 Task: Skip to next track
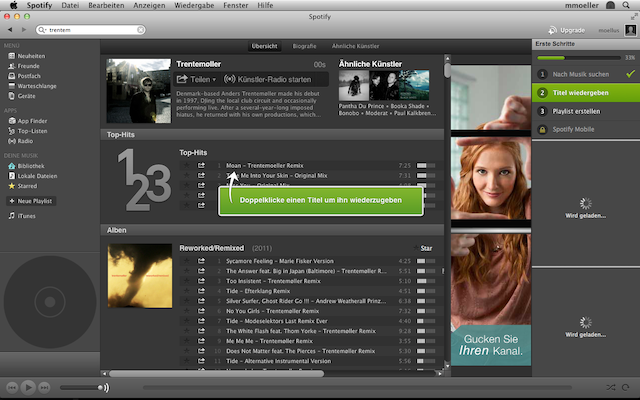[44, 387]
